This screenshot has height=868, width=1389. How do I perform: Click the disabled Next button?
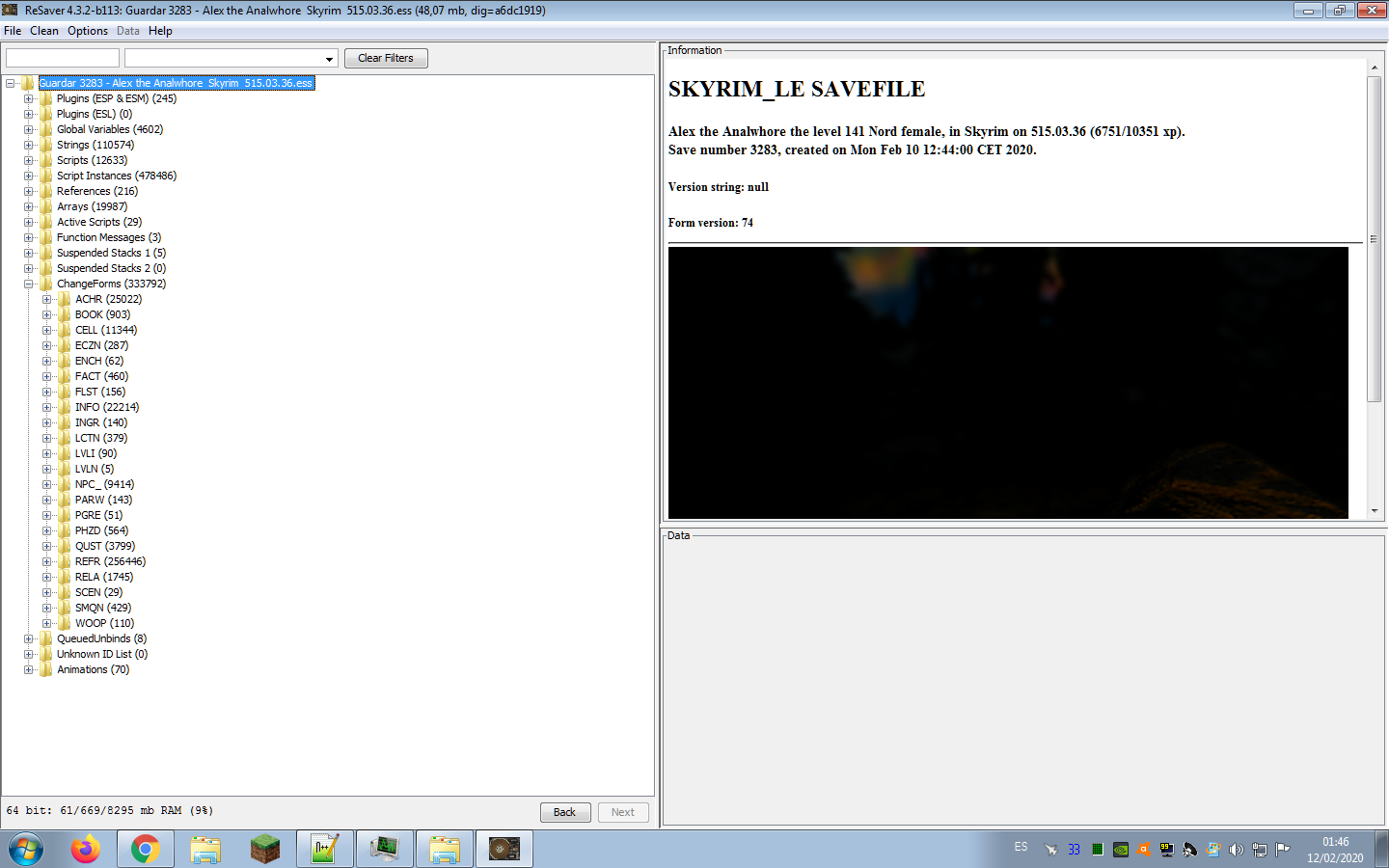click(x=623, y=812)
